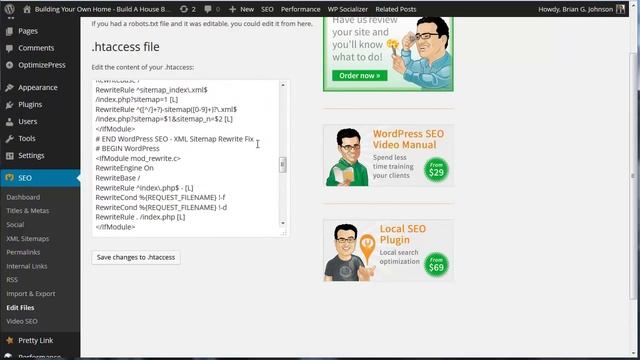Open SEO menu in admin bar
The image size is (640, 360).
267,9
